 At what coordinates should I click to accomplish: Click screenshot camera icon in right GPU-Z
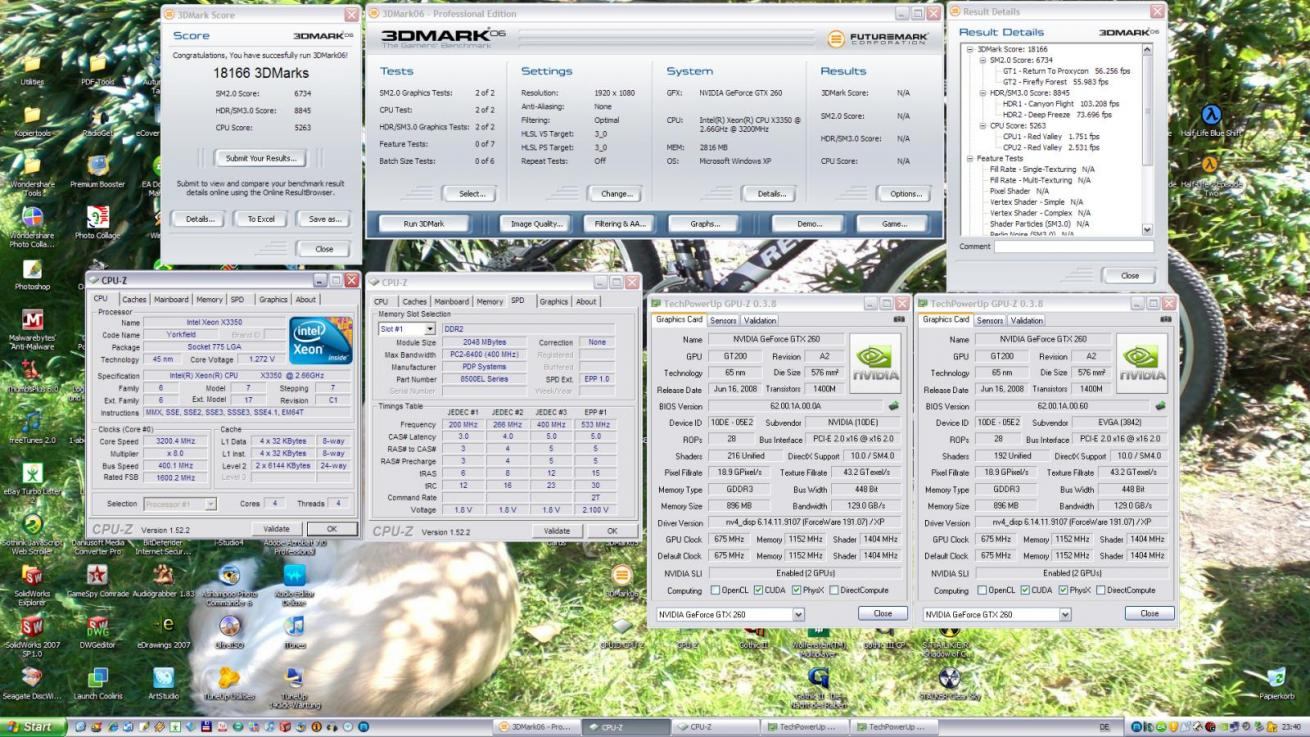[1166, 319]
